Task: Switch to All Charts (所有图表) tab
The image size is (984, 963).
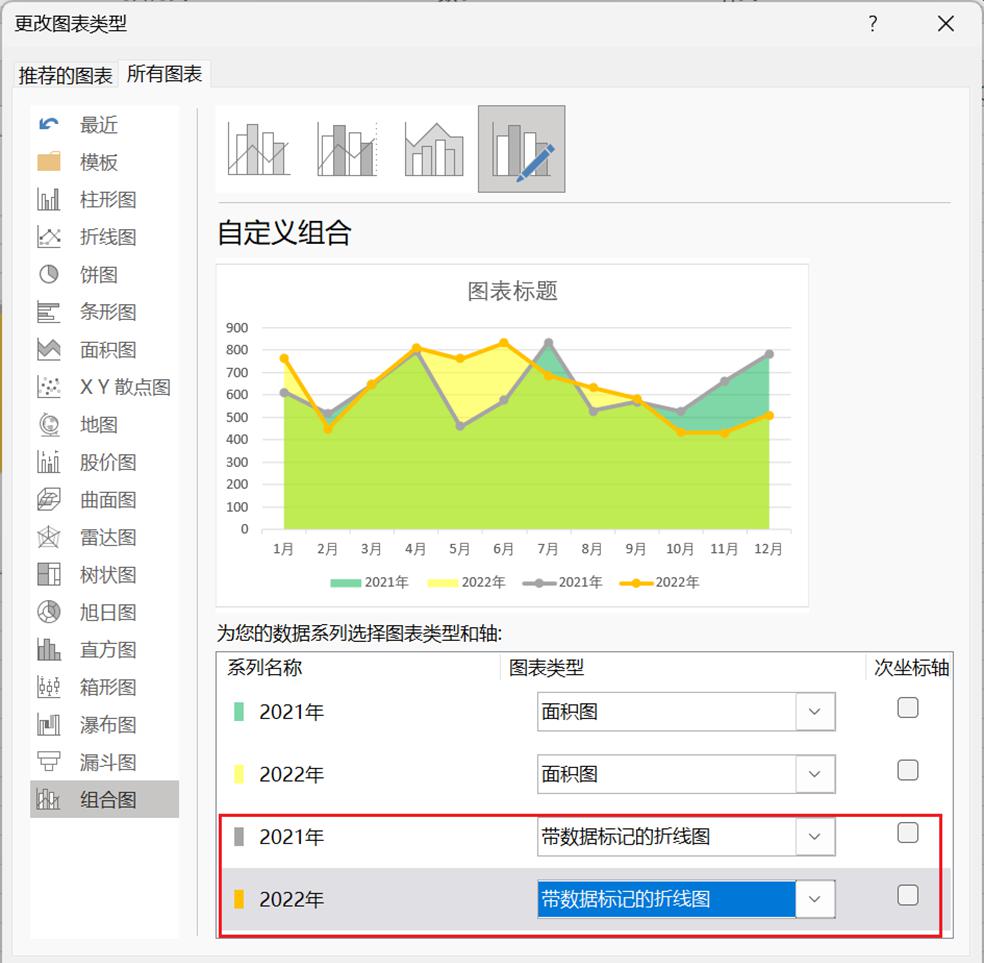Action: pos(164,74)
